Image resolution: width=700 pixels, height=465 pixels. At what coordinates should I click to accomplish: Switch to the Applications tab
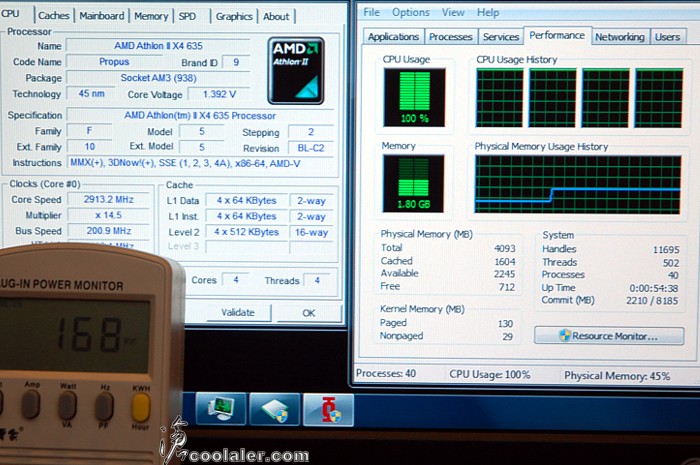tap(393, 37)
